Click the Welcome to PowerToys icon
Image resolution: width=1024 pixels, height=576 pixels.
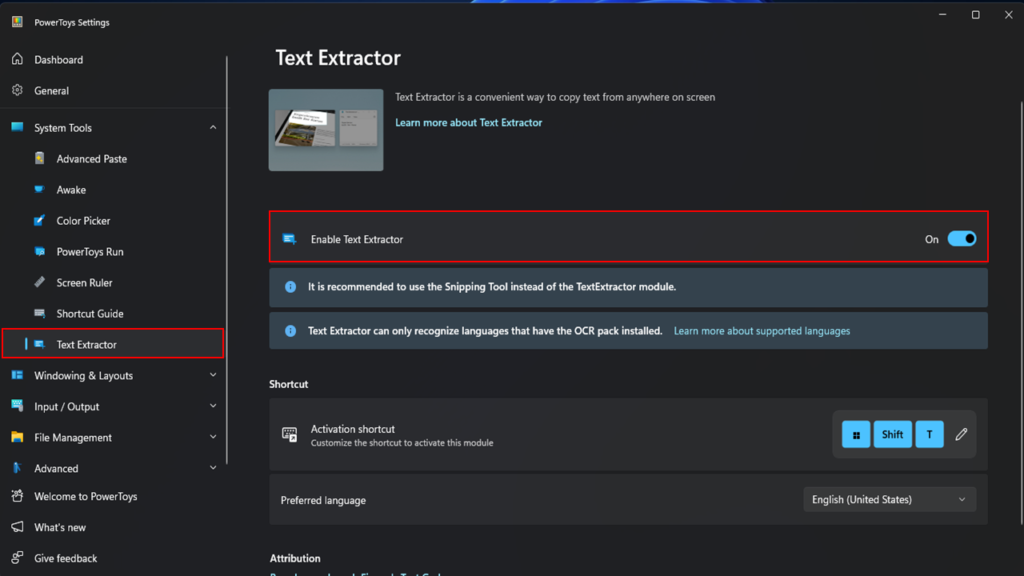pyautogui.click(x=18, y=496)
